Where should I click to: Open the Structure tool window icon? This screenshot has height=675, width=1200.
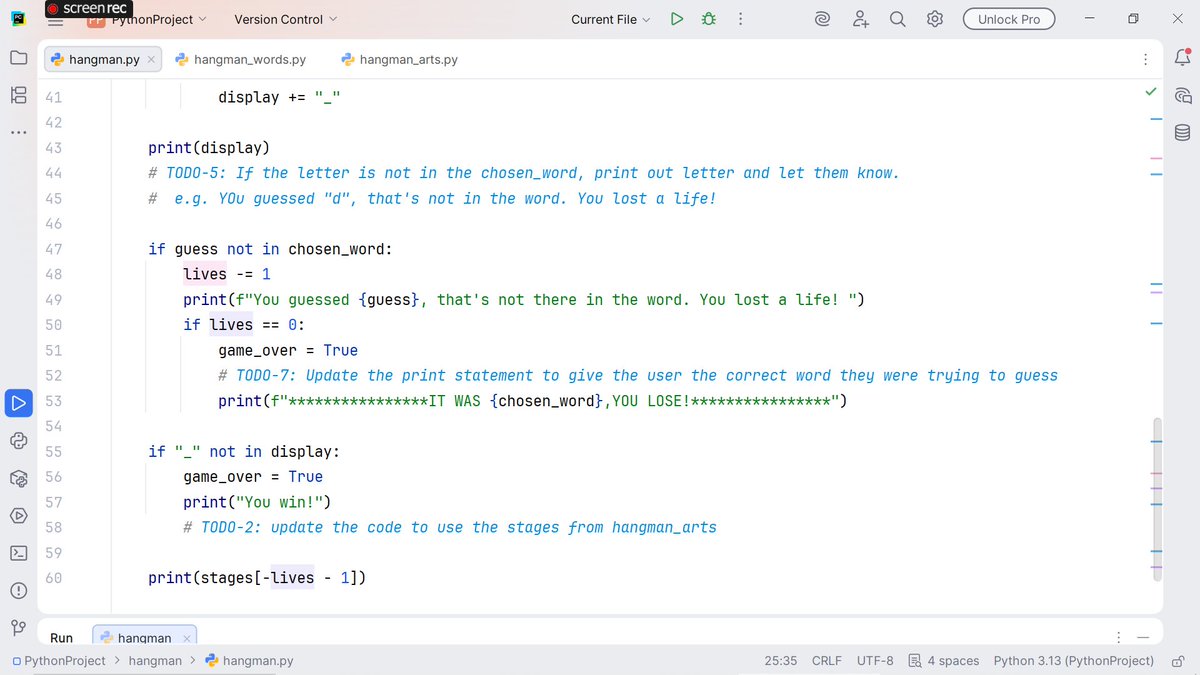pyautogui.click(x=18, y=95)
